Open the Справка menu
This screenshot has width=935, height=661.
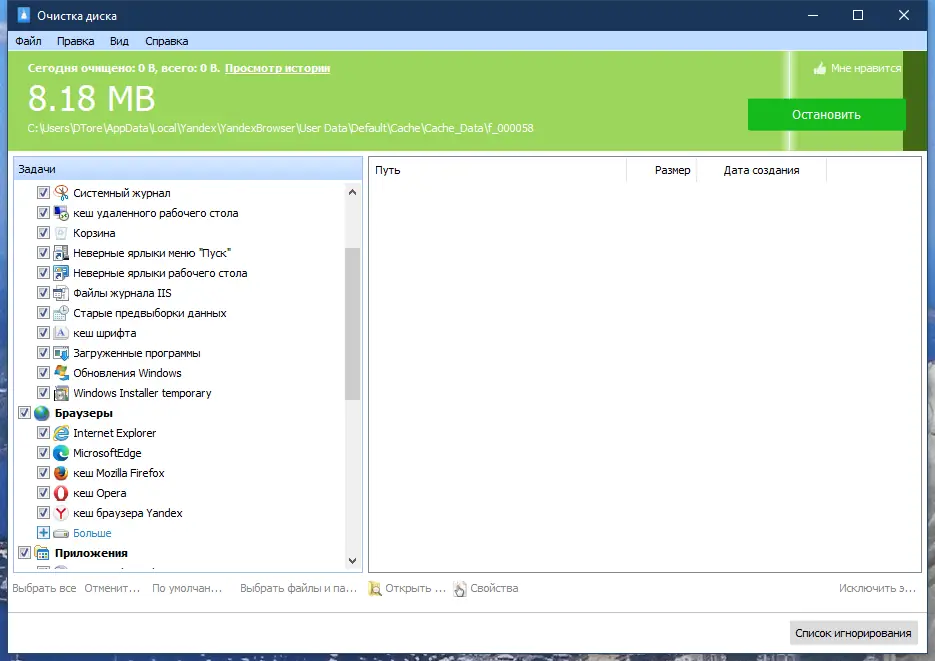(x=166, y=41)
